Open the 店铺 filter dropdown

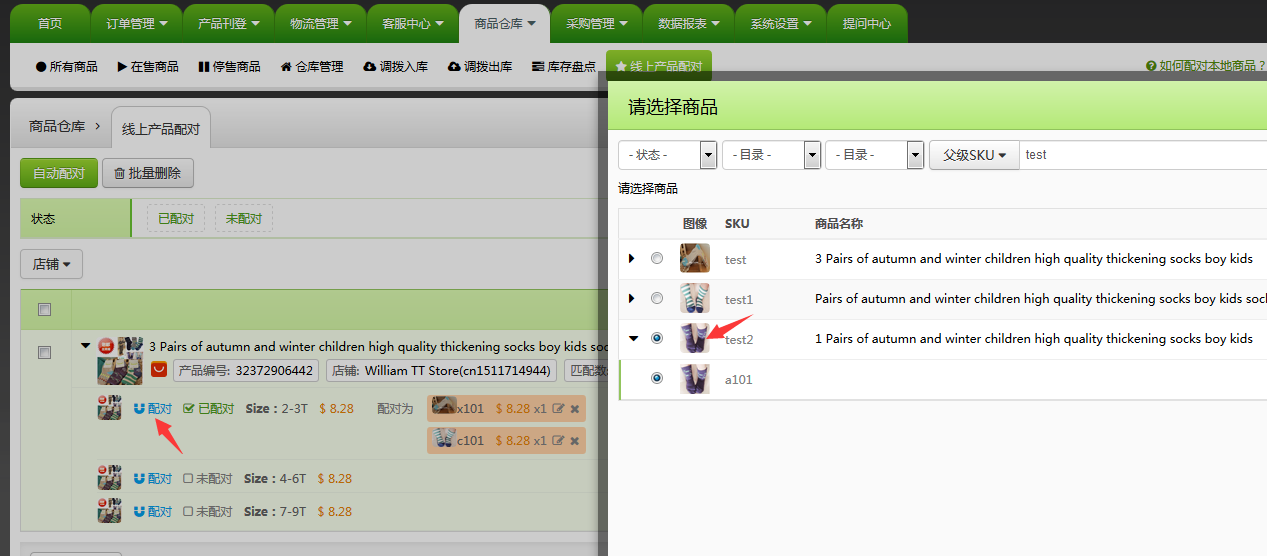tap(51, 264)
